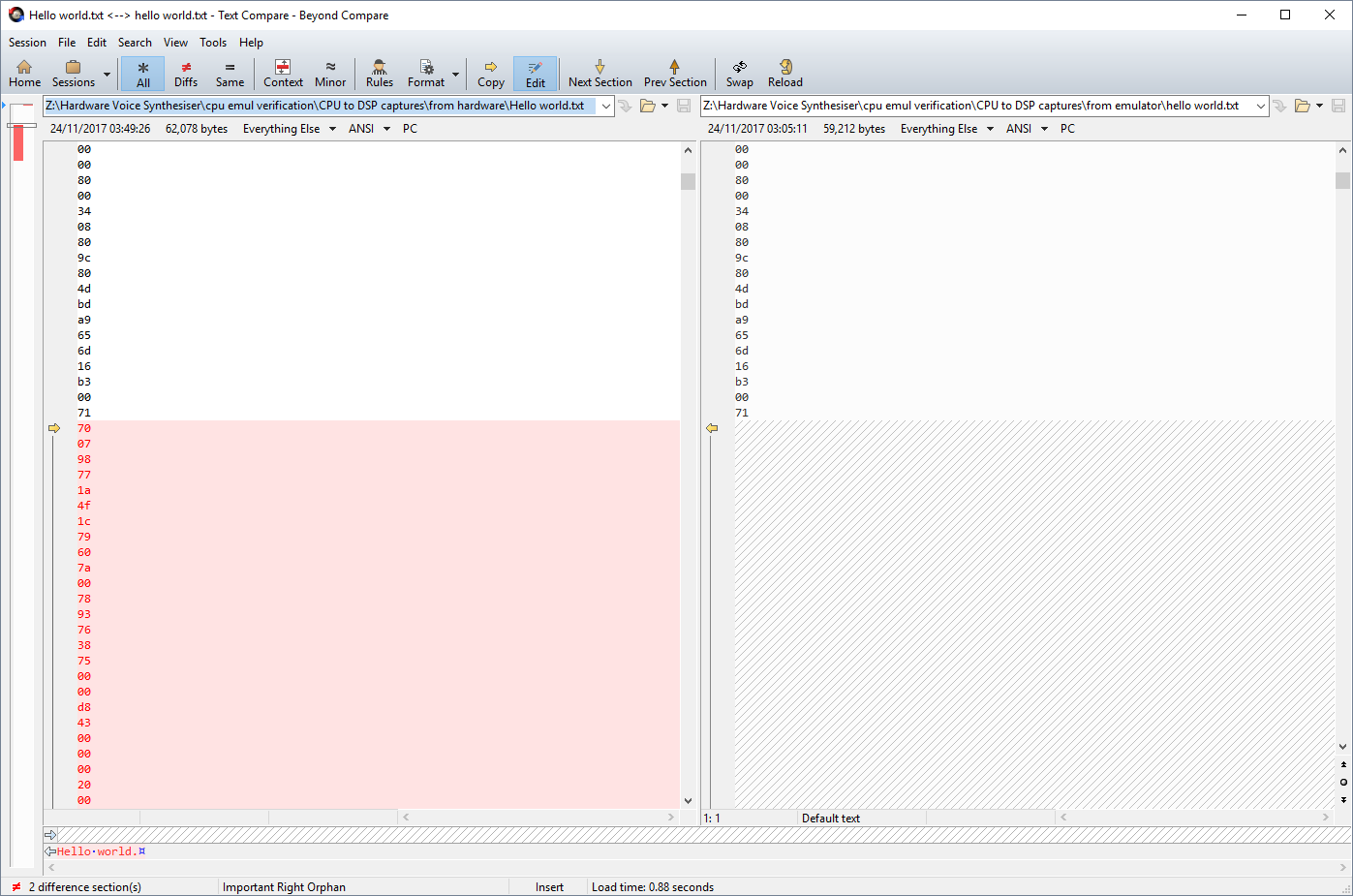The width and height of the screenshot is (1353, 896).
Task: Open right ANSI encoding dropdown
Action: (x=1028, y=129)
